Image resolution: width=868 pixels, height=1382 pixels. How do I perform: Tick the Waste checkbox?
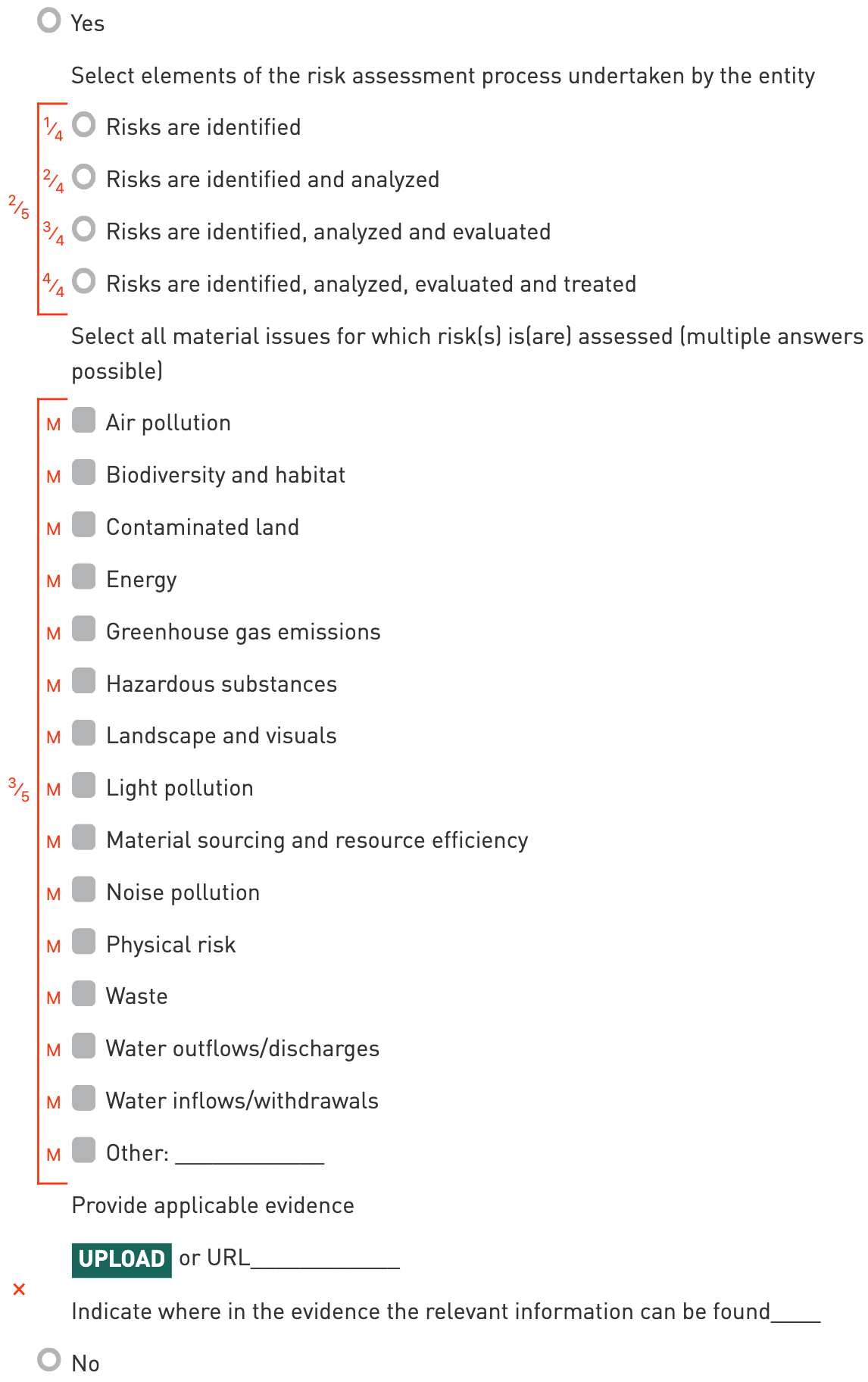(x=84, y=993)
